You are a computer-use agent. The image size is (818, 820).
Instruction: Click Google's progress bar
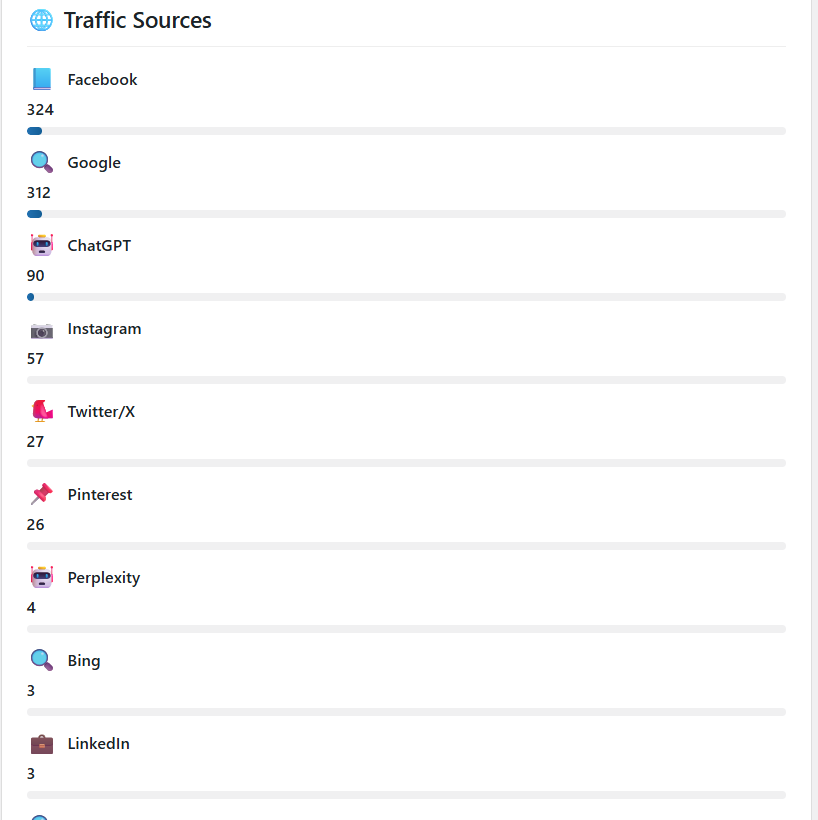click(x=405, y=213)
